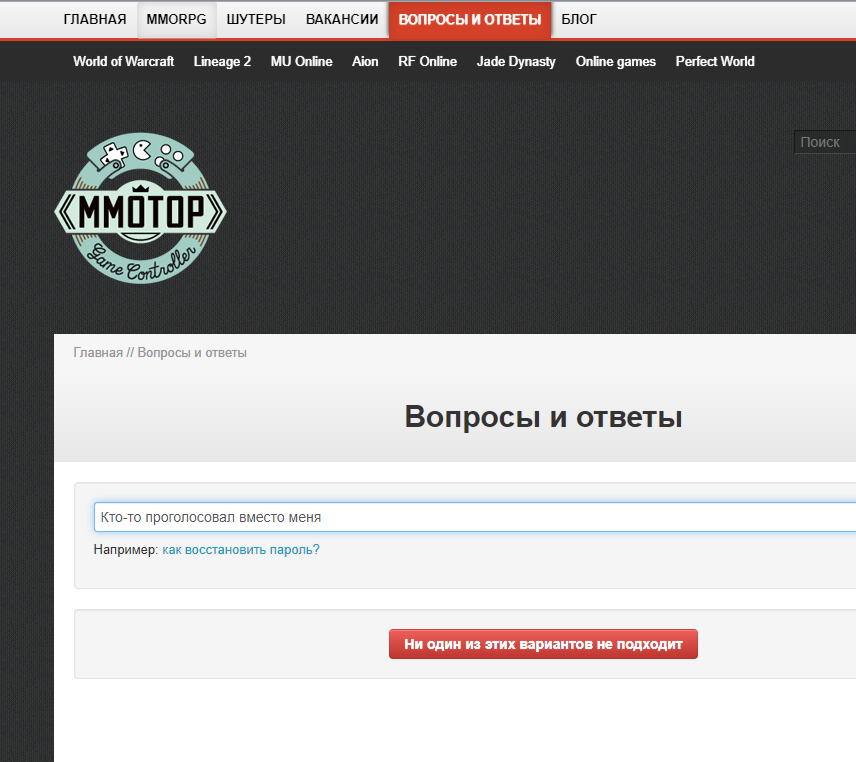Visit the Jade Dynasty link
This screenshot has height=762, width=856.
(516, 61)
